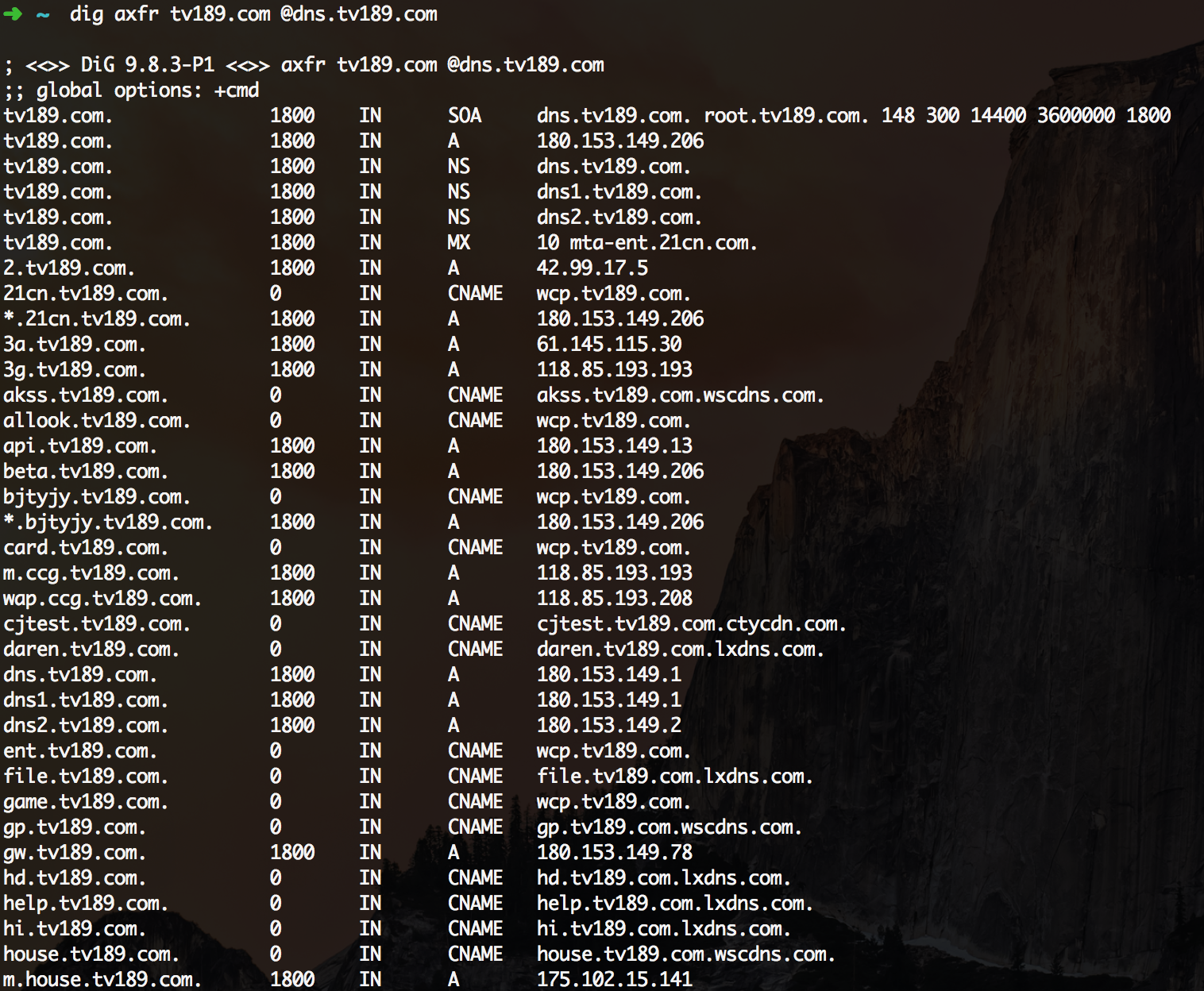The width and height of the screenshot is (1204, 991).
Task: Click hostname m.ccg.tv189.com.
Action: (x=91, y=573)
